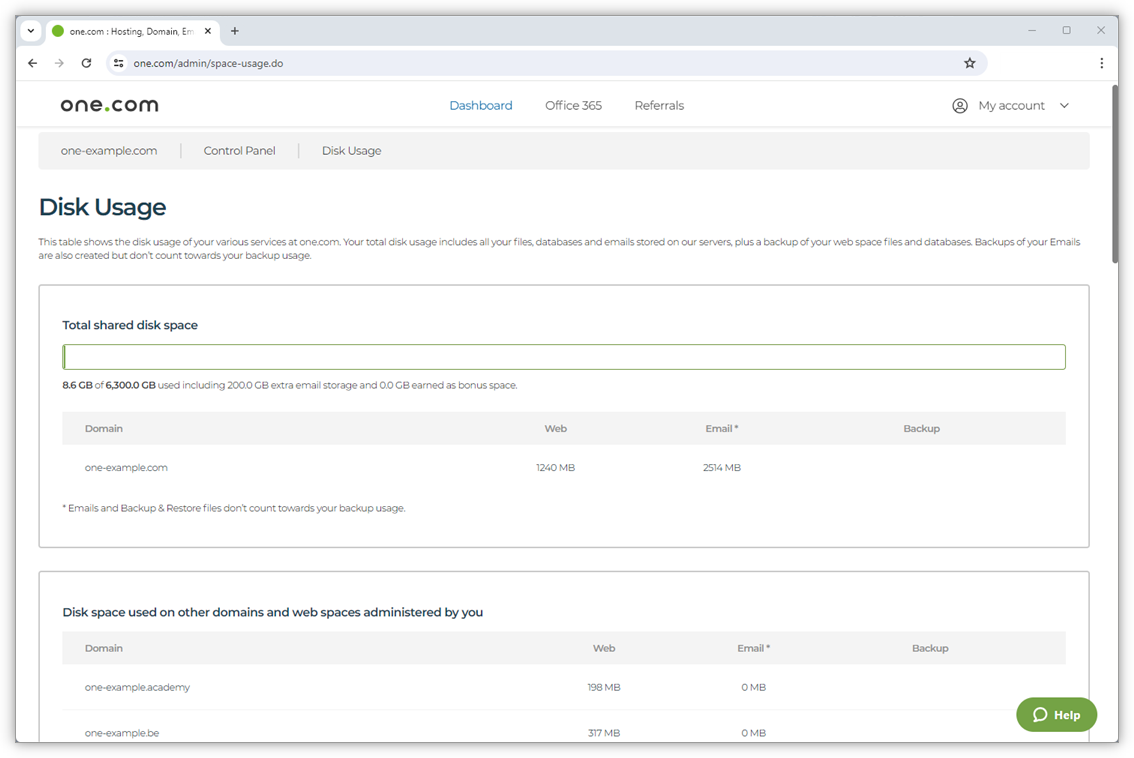The height and width of the screenshot is (758, 1134).
Task: Reload the page with refresh icon
Action: pyautogui.click(x=86, y=63)
